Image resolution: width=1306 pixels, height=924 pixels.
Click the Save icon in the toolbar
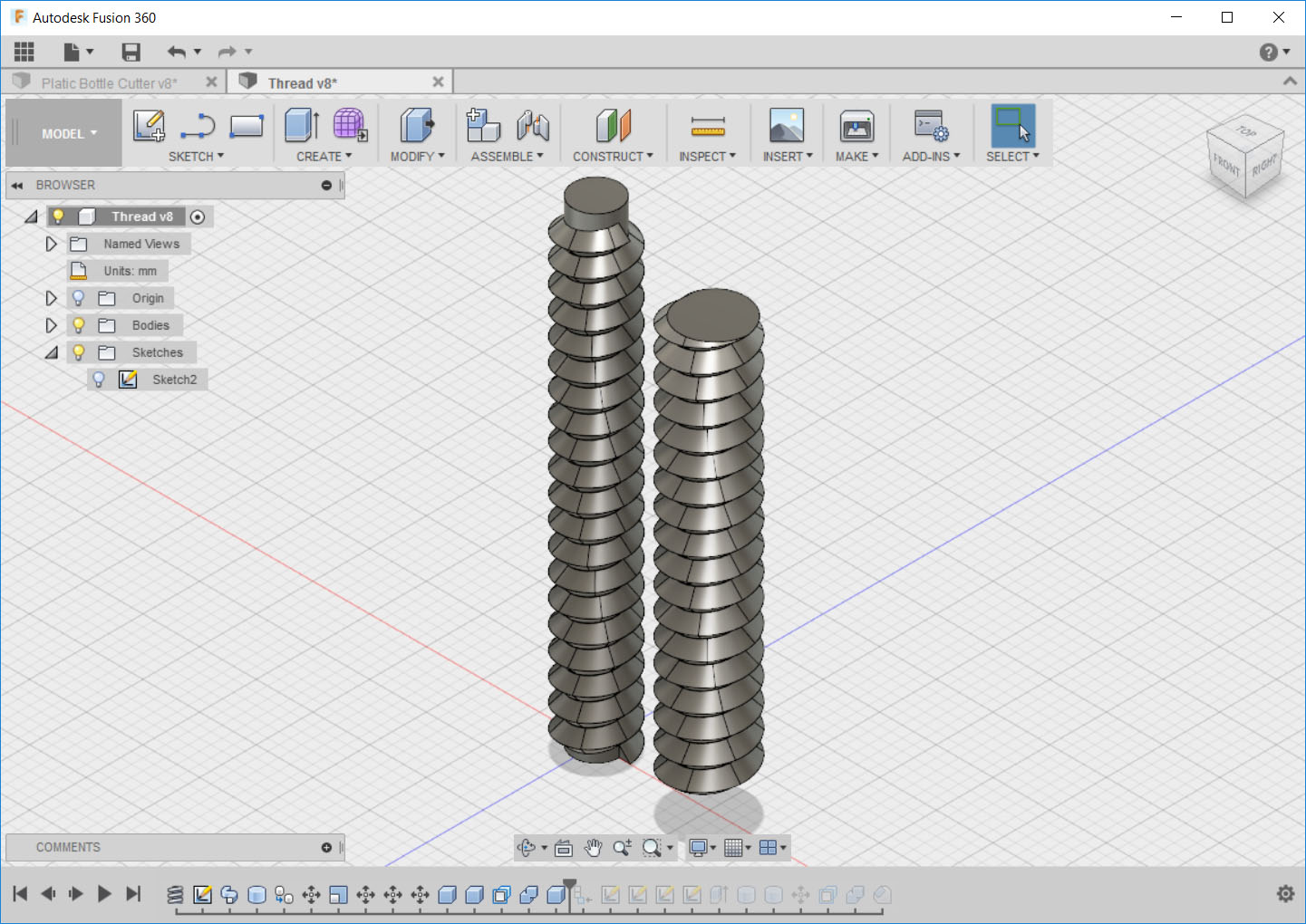coord(131,52)
